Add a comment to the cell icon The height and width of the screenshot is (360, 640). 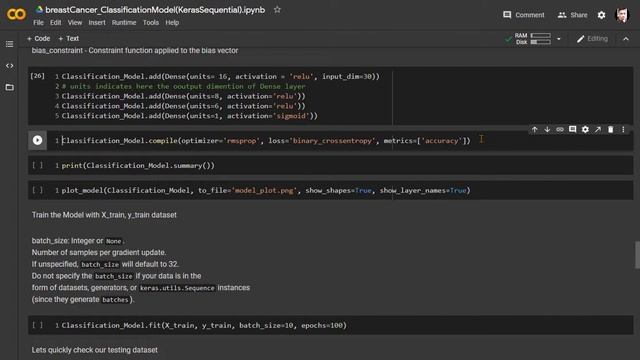coord(572,129)
